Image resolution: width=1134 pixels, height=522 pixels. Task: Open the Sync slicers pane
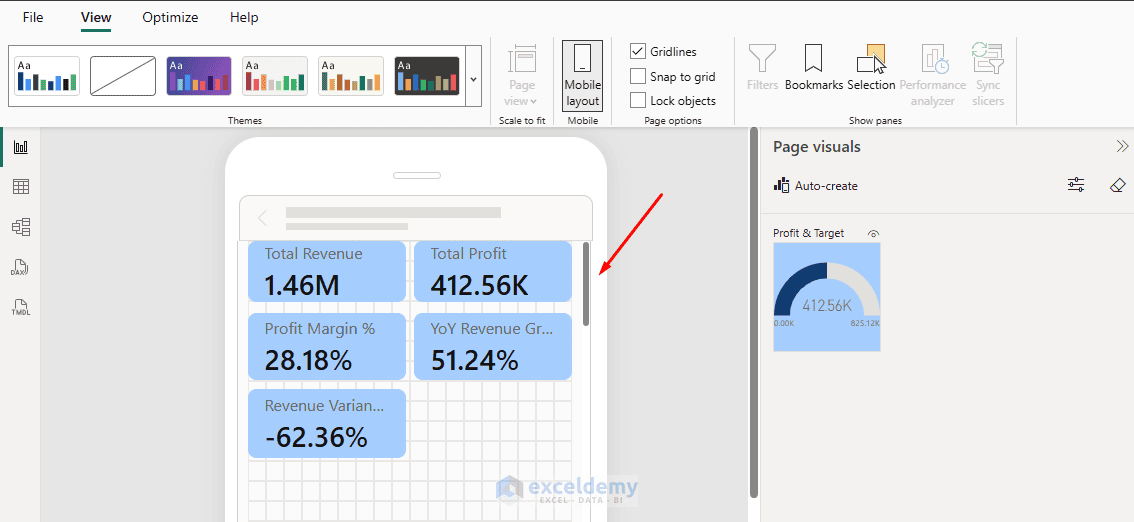pos(988,75)
